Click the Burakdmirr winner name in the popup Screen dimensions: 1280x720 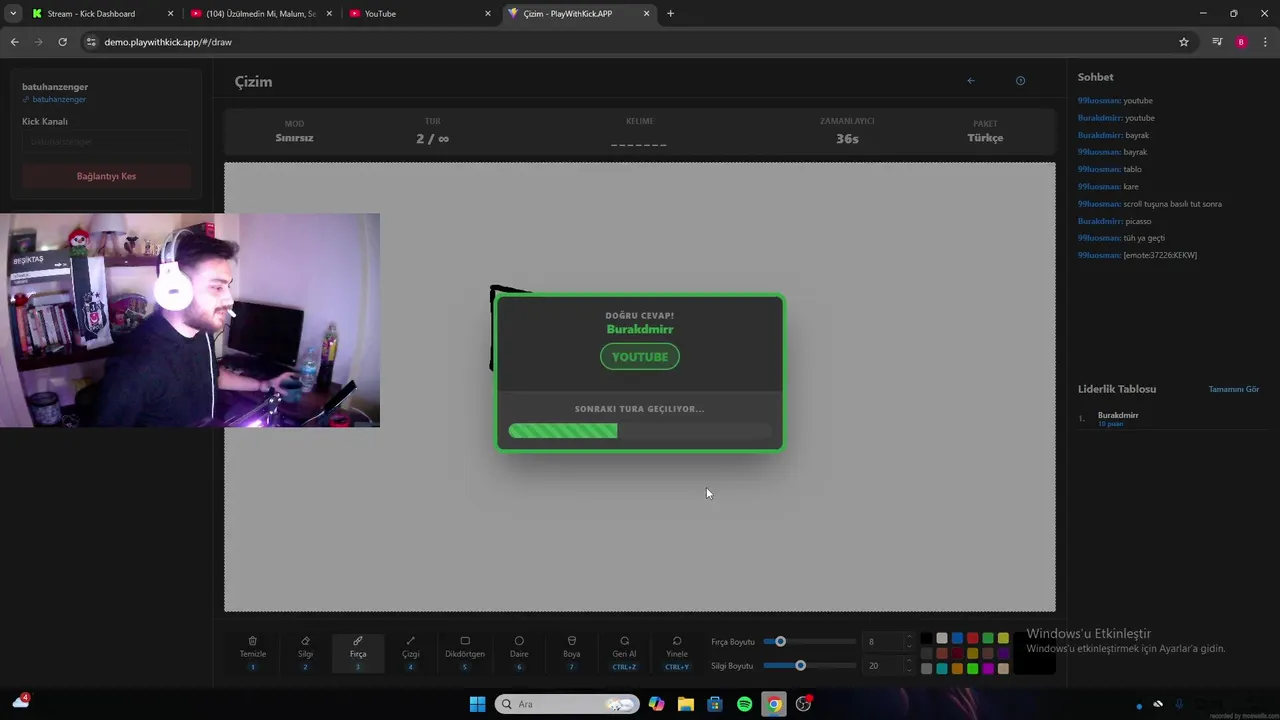pos(640,329)
